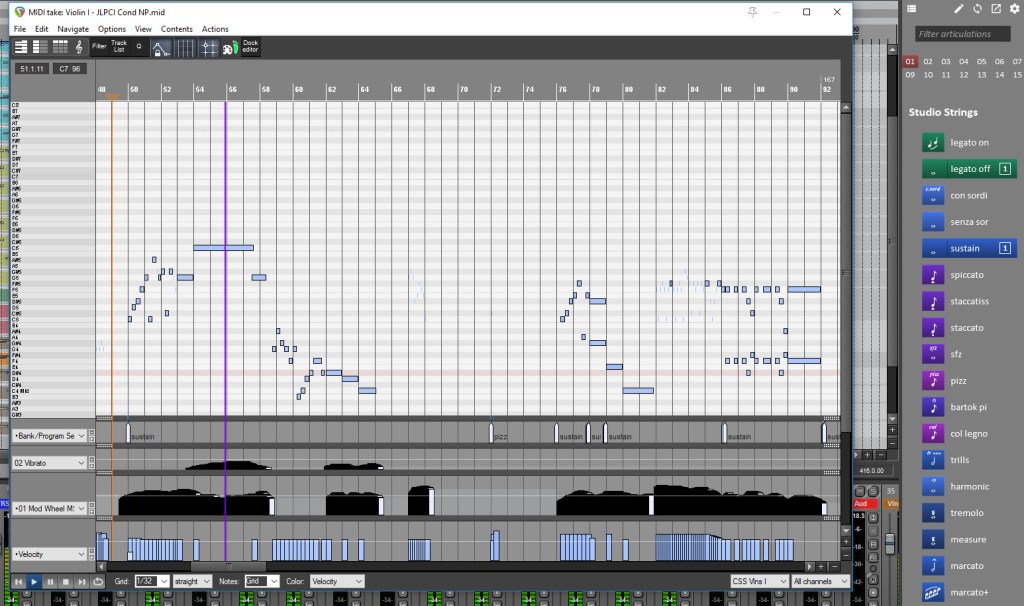Choose the tremolo articulation icon

click(x=932, y=513)
